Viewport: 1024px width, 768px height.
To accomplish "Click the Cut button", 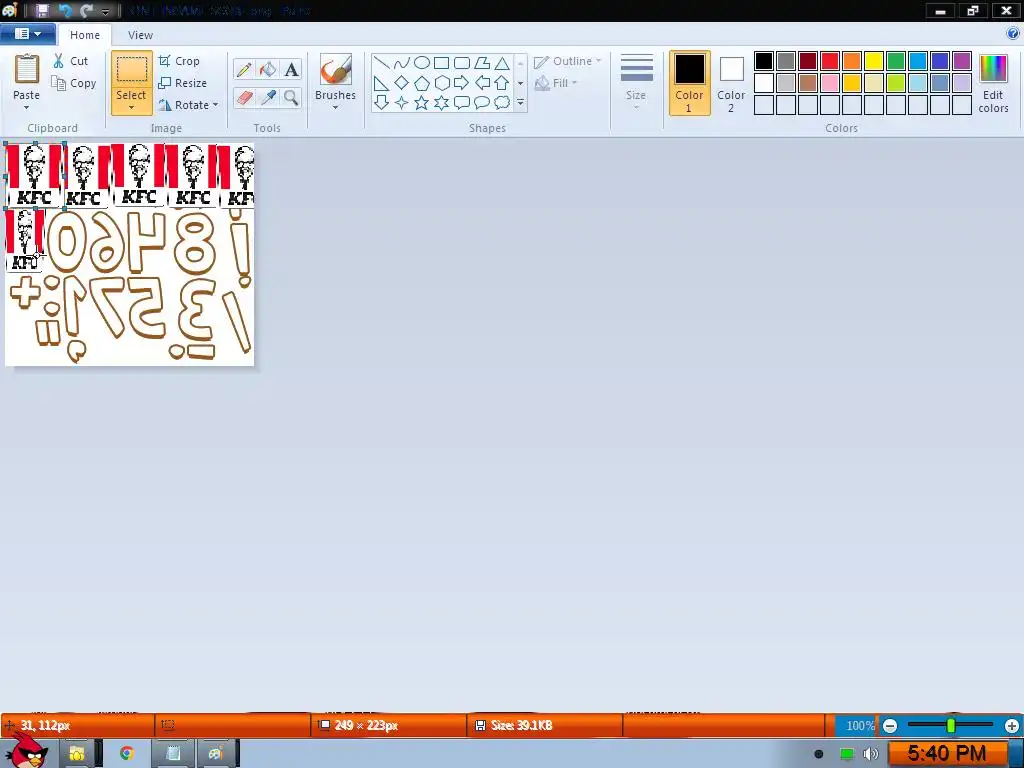I will [71, 61].
